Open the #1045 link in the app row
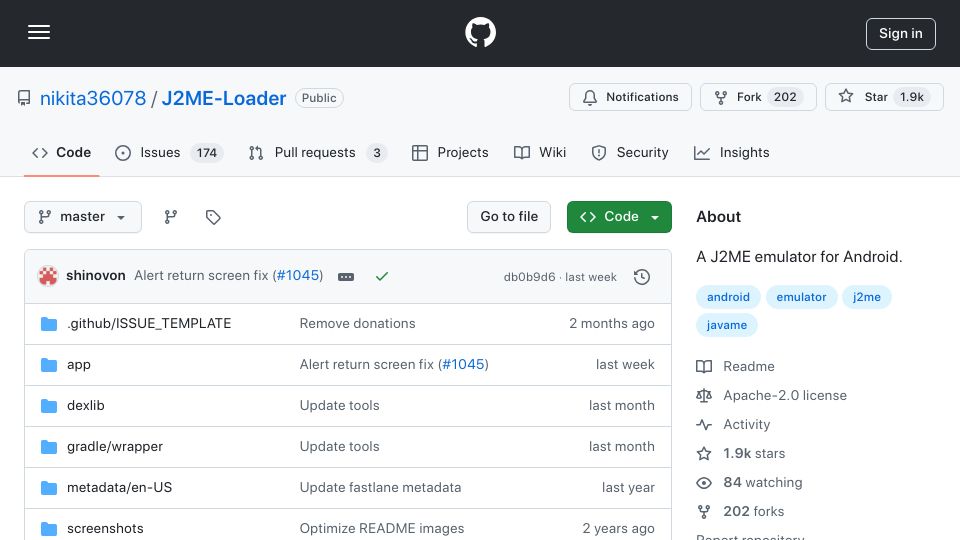This screenshot has height=540, width=960. 463,364
